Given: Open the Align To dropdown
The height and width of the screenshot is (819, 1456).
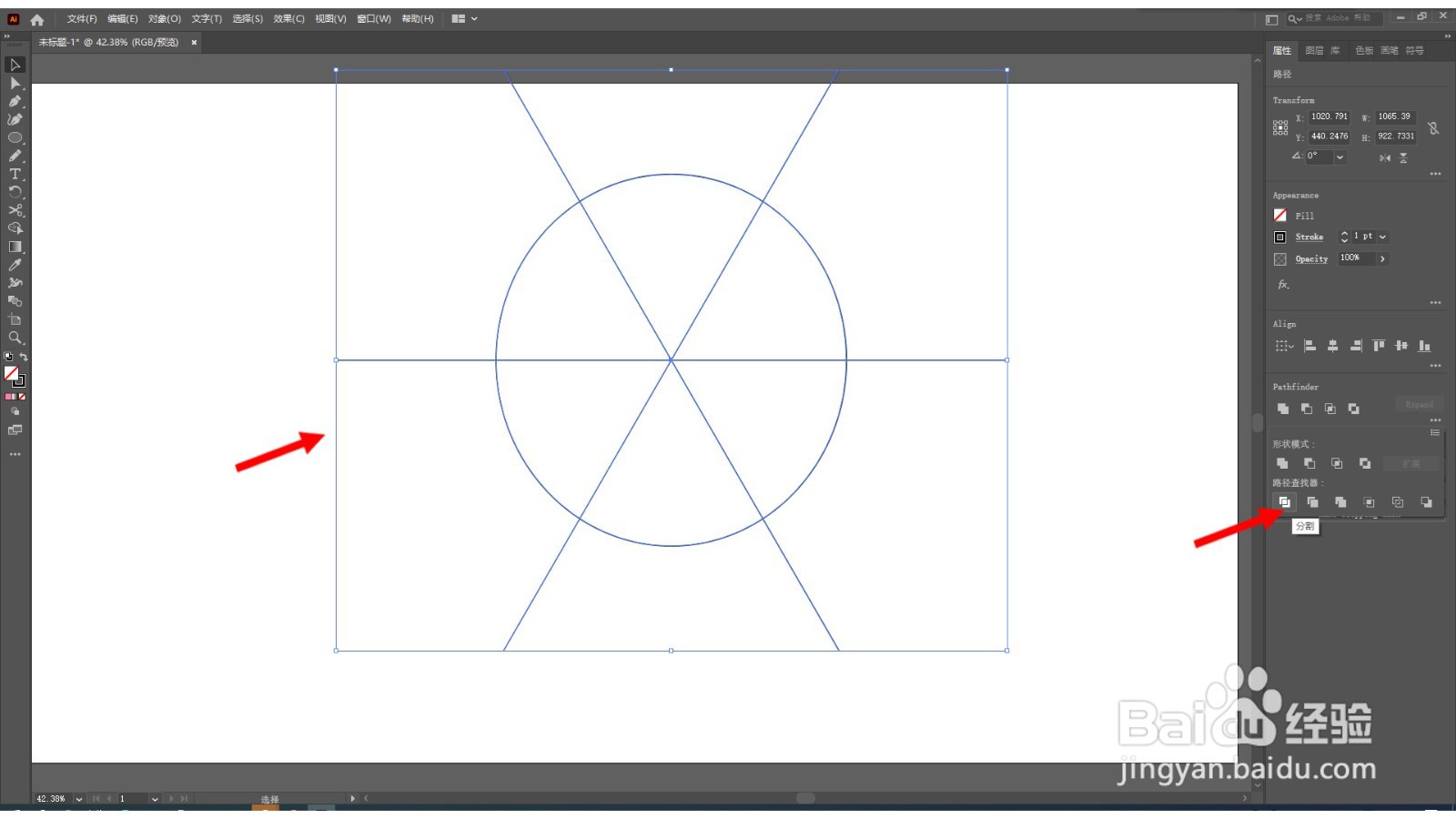Looking at the screenshot, I should (1284, 346).
